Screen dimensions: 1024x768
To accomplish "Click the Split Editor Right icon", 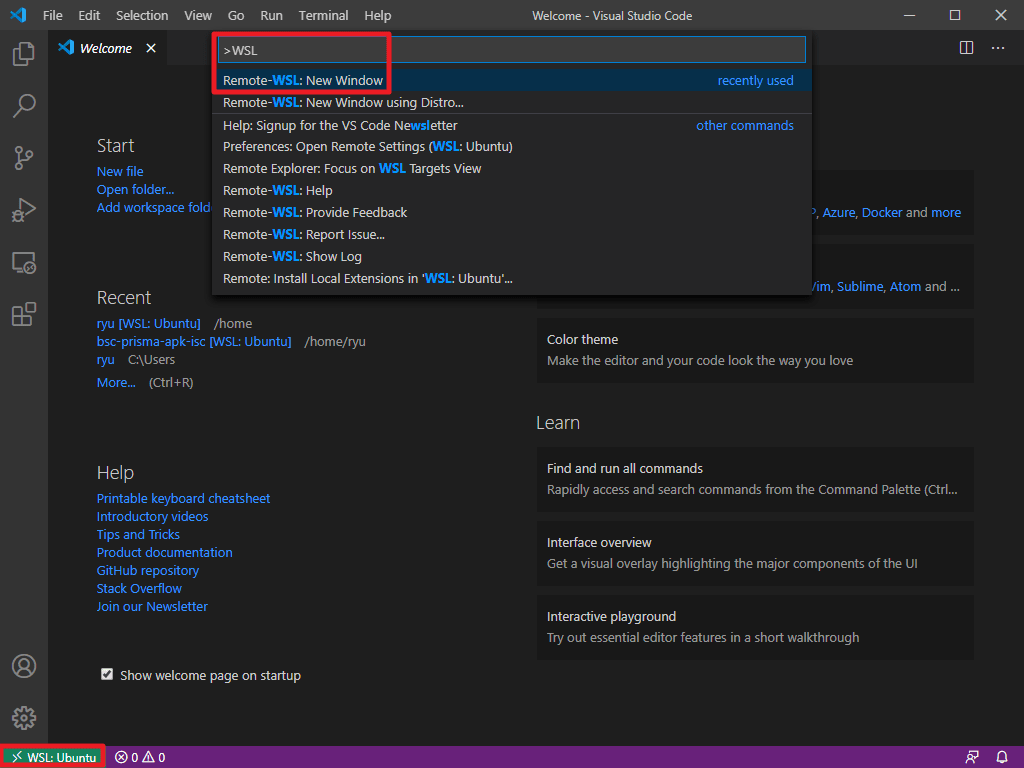I will pyautogui.click(x=967, y=48).
